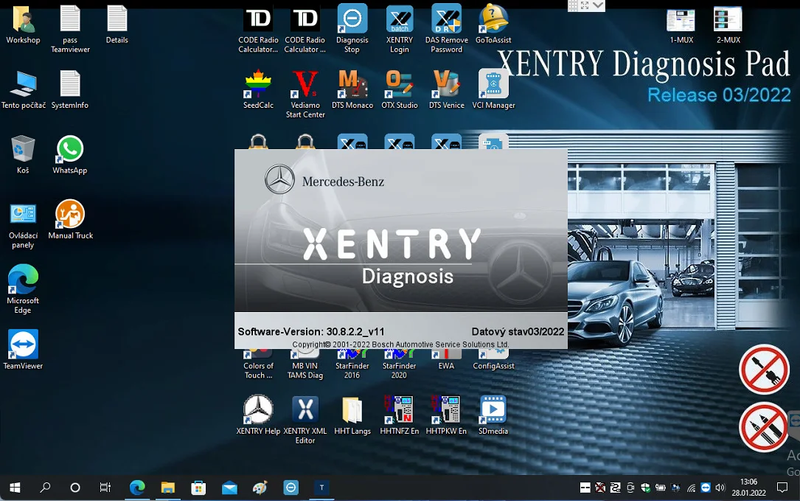Select the 1-MUX desktop icon
800x501 pixels.
pyautogui.click(x=681, y=25)
